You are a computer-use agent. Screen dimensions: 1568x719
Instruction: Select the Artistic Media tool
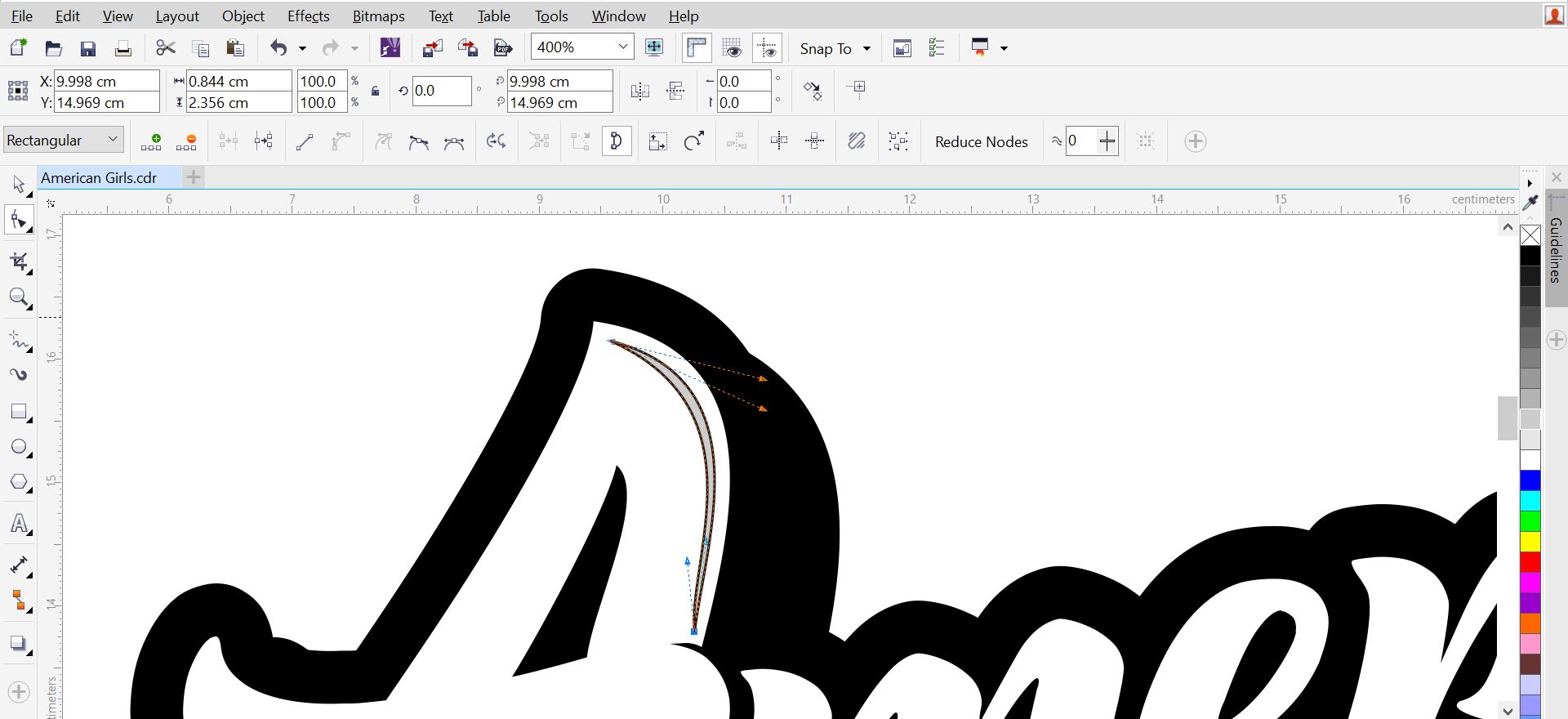pyautogui.click(x=19, y=375)
